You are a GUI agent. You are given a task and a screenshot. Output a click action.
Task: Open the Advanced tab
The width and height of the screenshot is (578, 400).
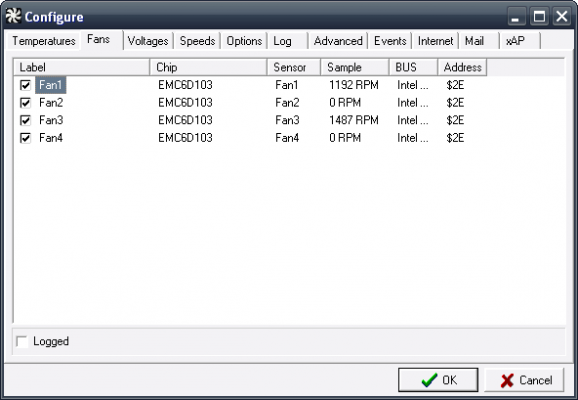pyautogui.click(x=338, y=41)
